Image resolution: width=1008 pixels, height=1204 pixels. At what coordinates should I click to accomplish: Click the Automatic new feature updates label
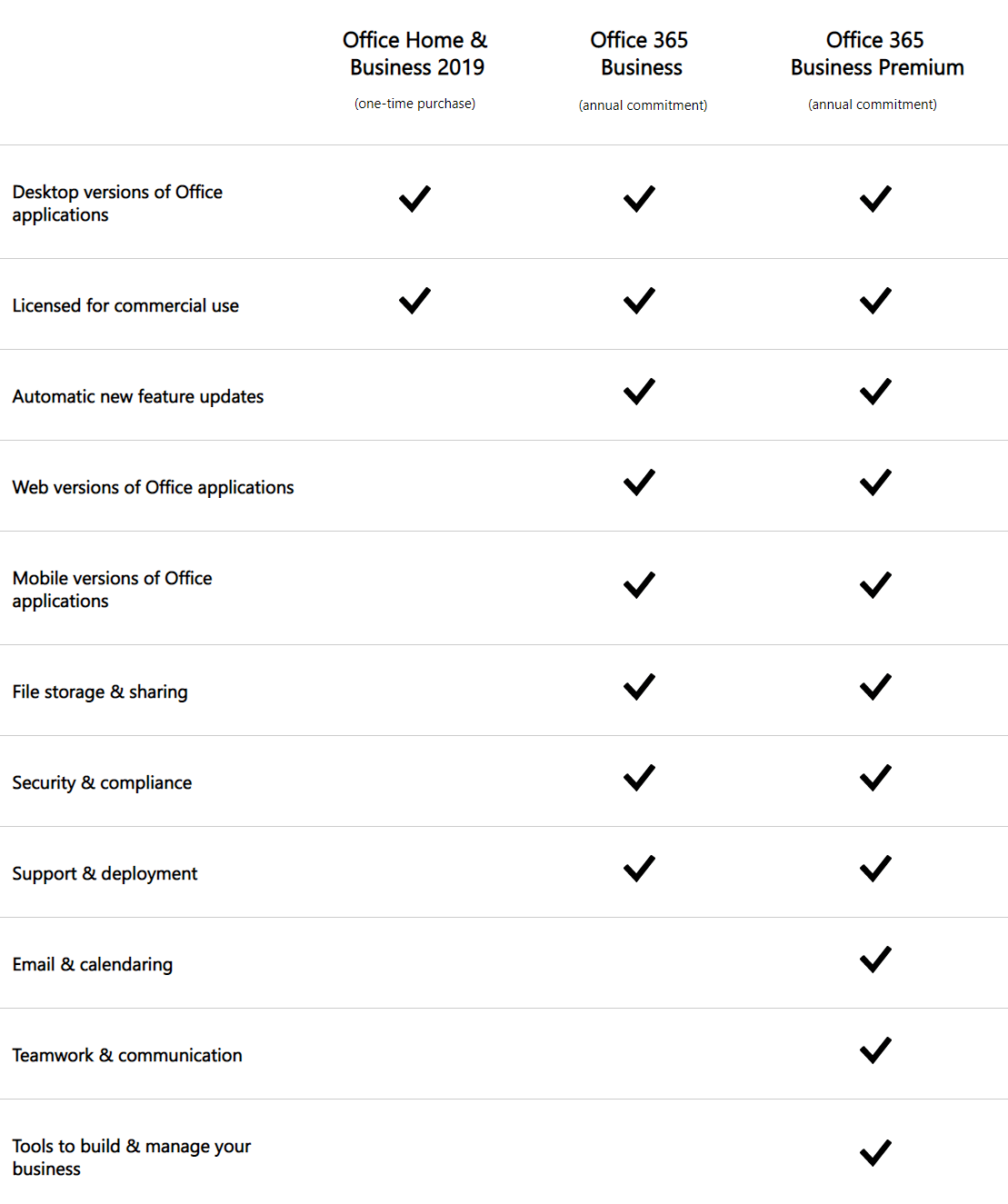138,396
